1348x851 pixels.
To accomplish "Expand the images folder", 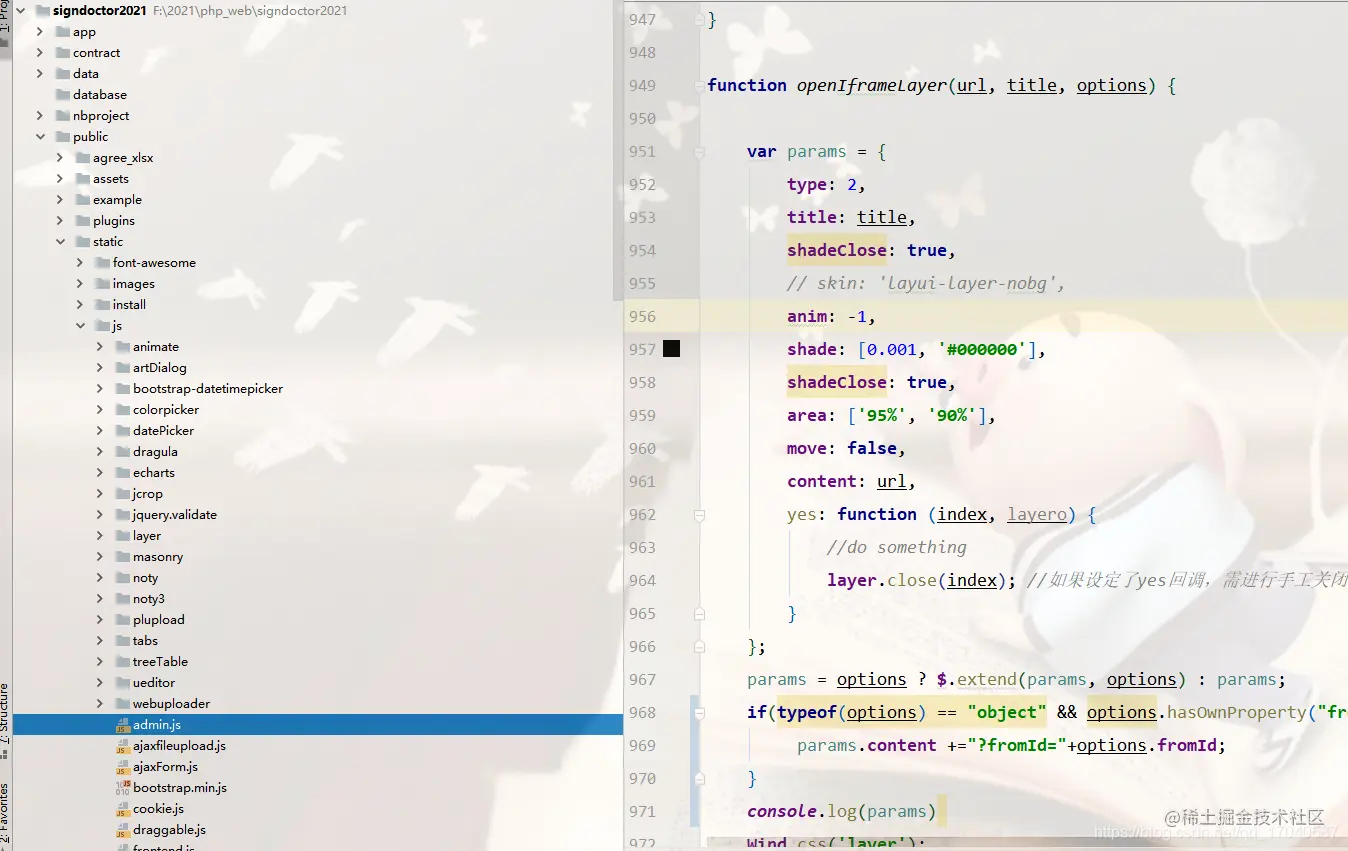I will tap(80, 284).
